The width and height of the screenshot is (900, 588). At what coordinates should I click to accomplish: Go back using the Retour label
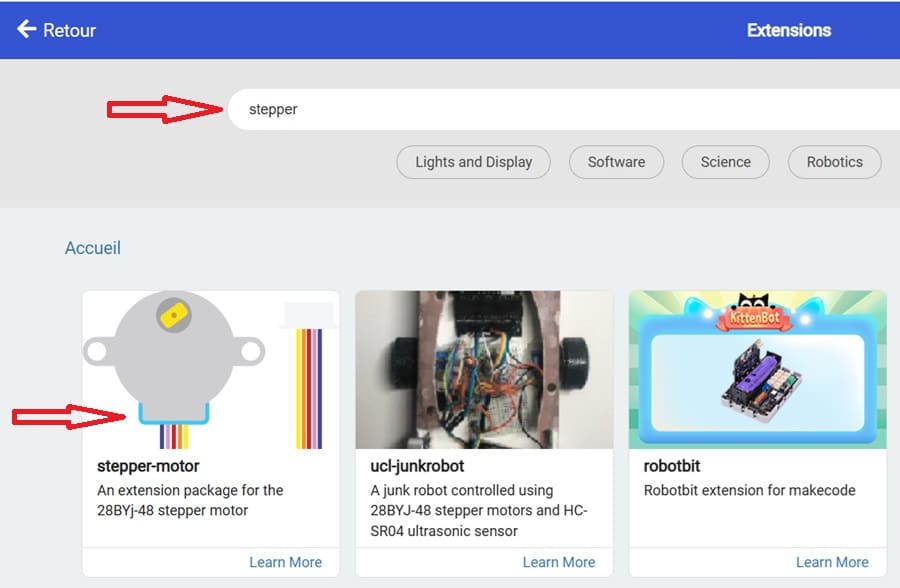[x=69, y=30]
